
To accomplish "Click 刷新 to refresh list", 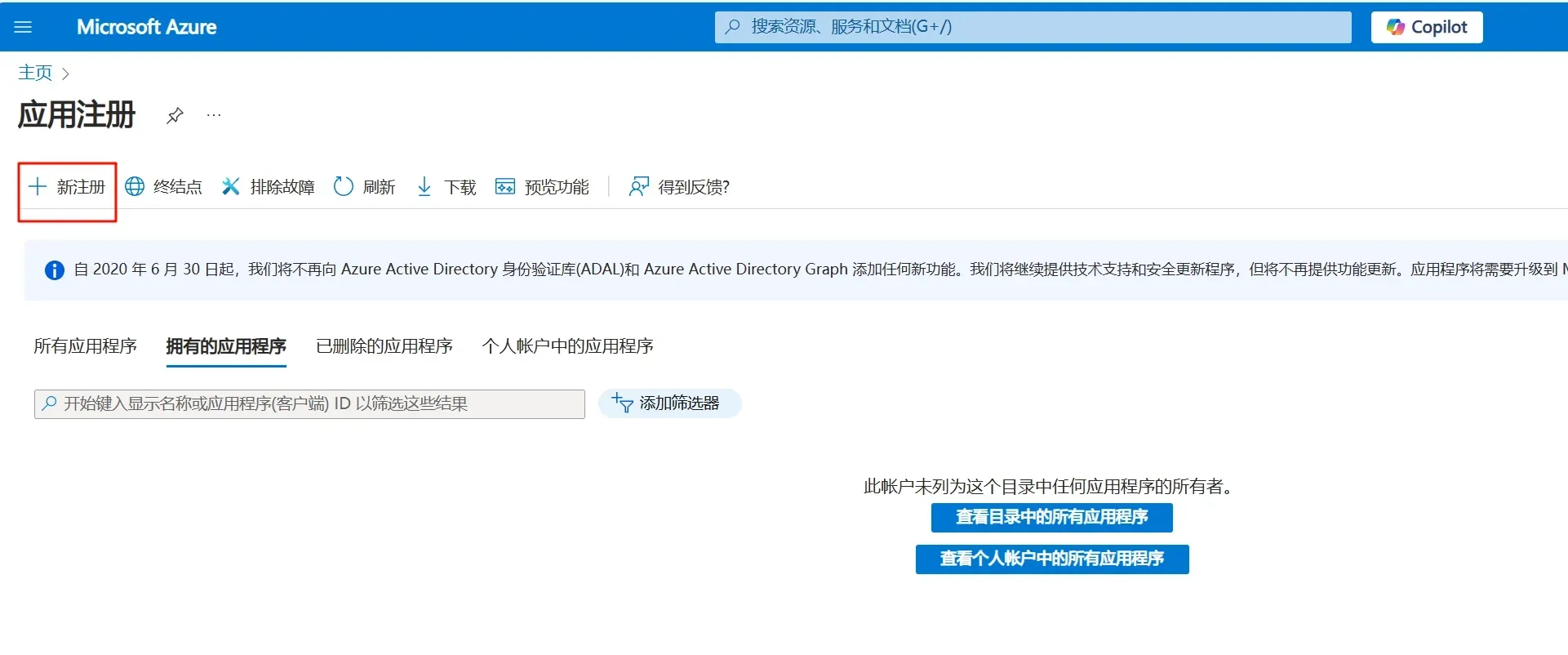I will [x=364, y=187].
